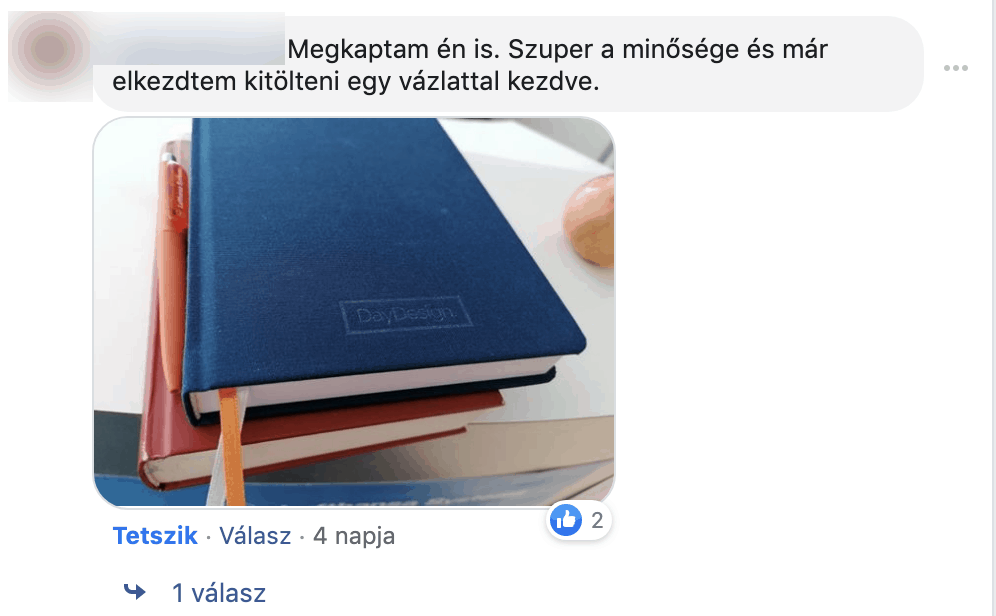The width and height of the screenshot is (996, 616).
Task: Click the reaction pill showing like and 2
Action: [579, 521]
